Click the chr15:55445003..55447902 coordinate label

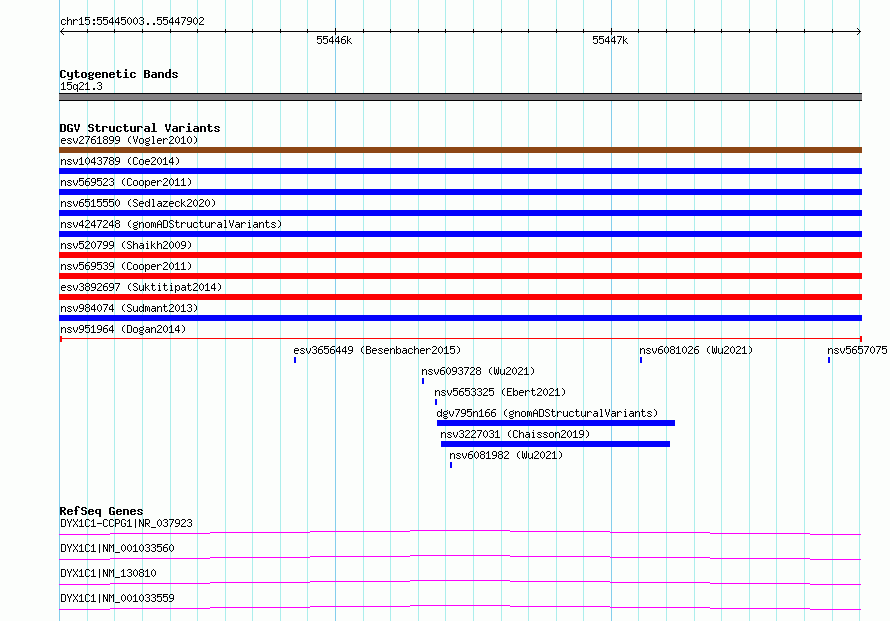(x=132, y=21)
